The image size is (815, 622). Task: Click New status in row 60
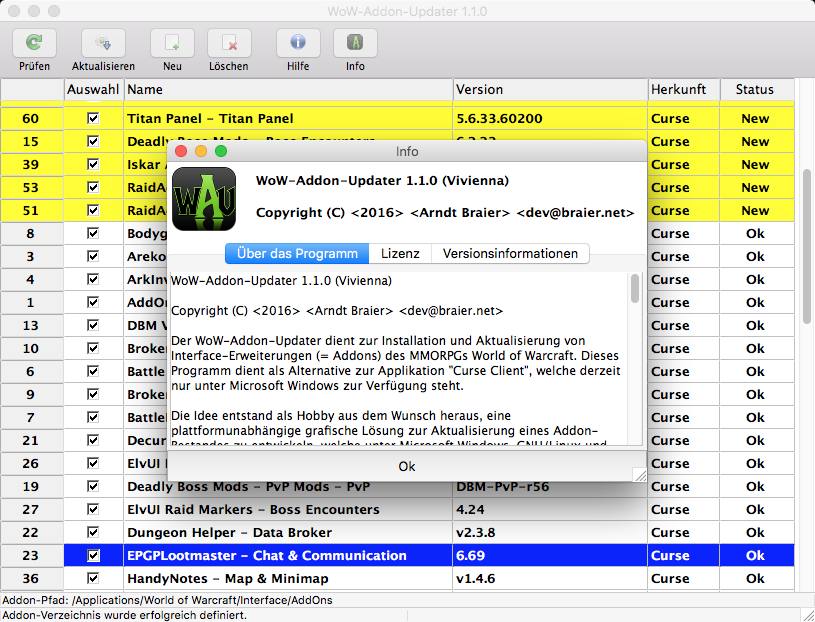click(757, 118)
